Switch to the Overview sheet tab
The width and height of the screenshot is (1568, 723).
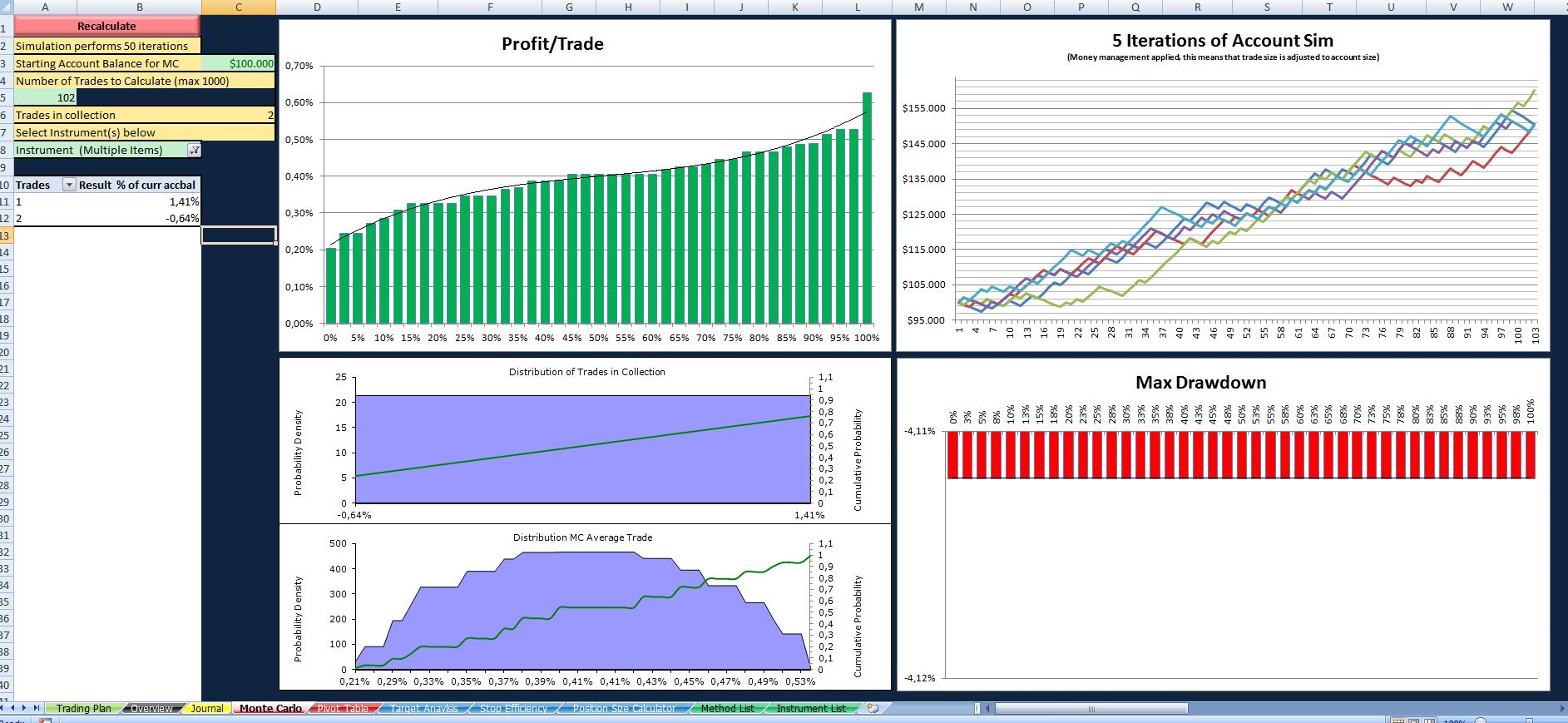click(151, 708)
